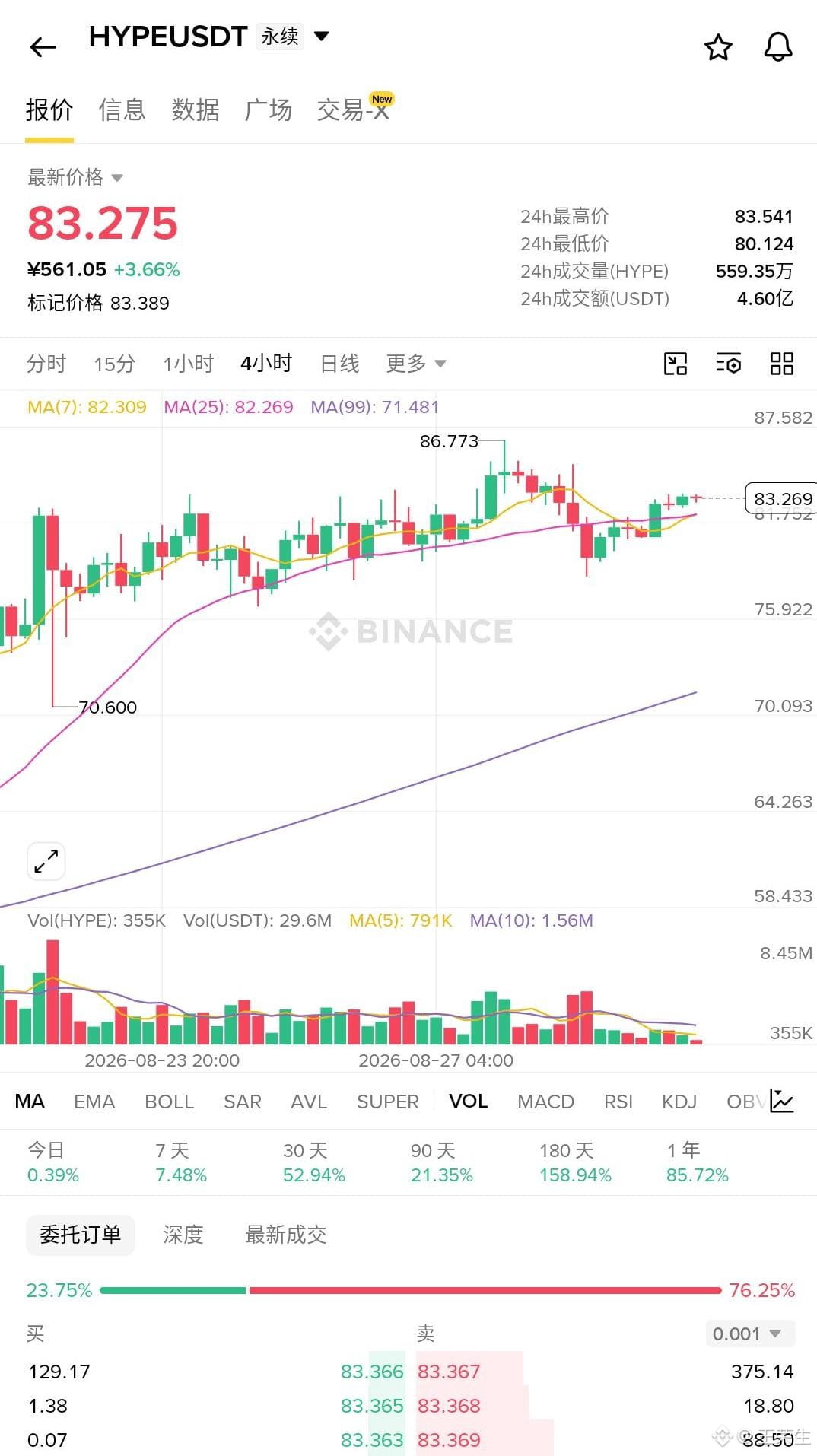Click ask price 83.368 in order book
Image resolution: width=817 pixels, height=1456 pixels.
coord(449,1406)
